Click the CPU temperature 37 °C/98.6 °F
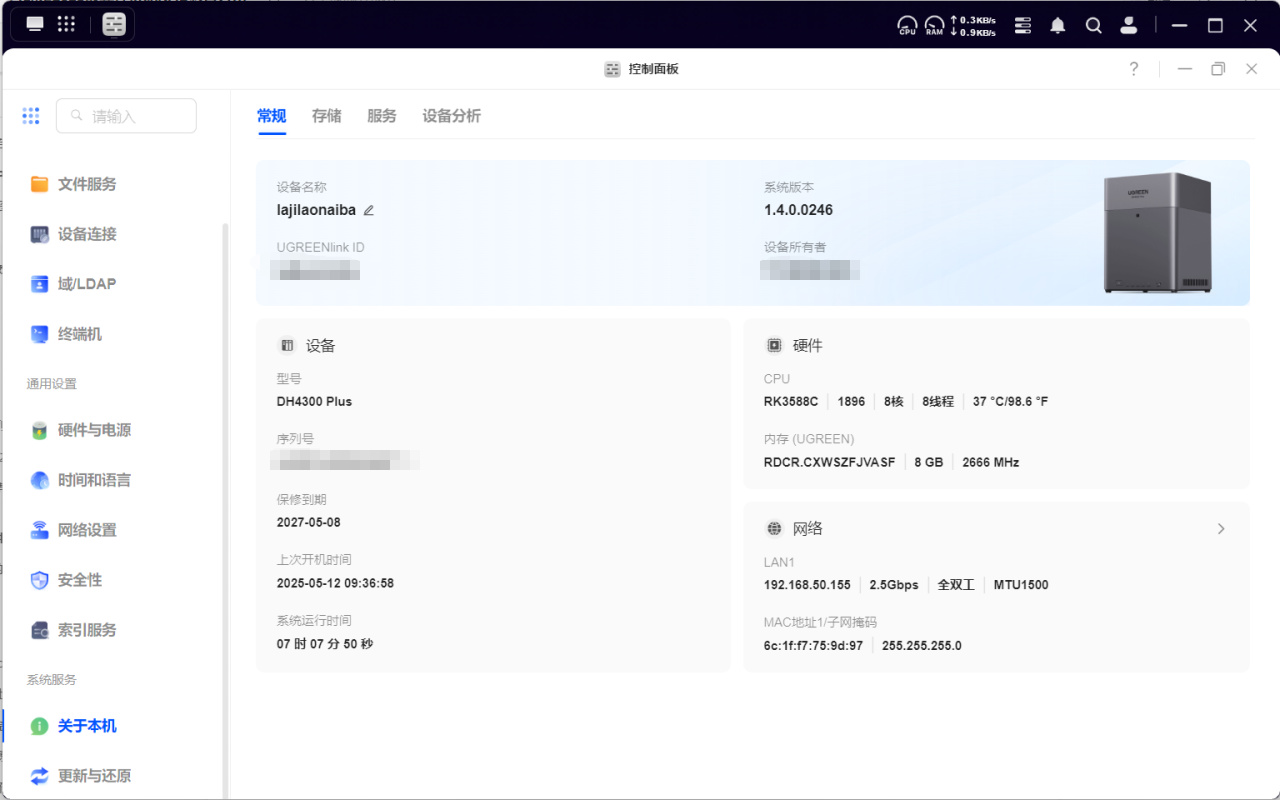 point(1011,402)
